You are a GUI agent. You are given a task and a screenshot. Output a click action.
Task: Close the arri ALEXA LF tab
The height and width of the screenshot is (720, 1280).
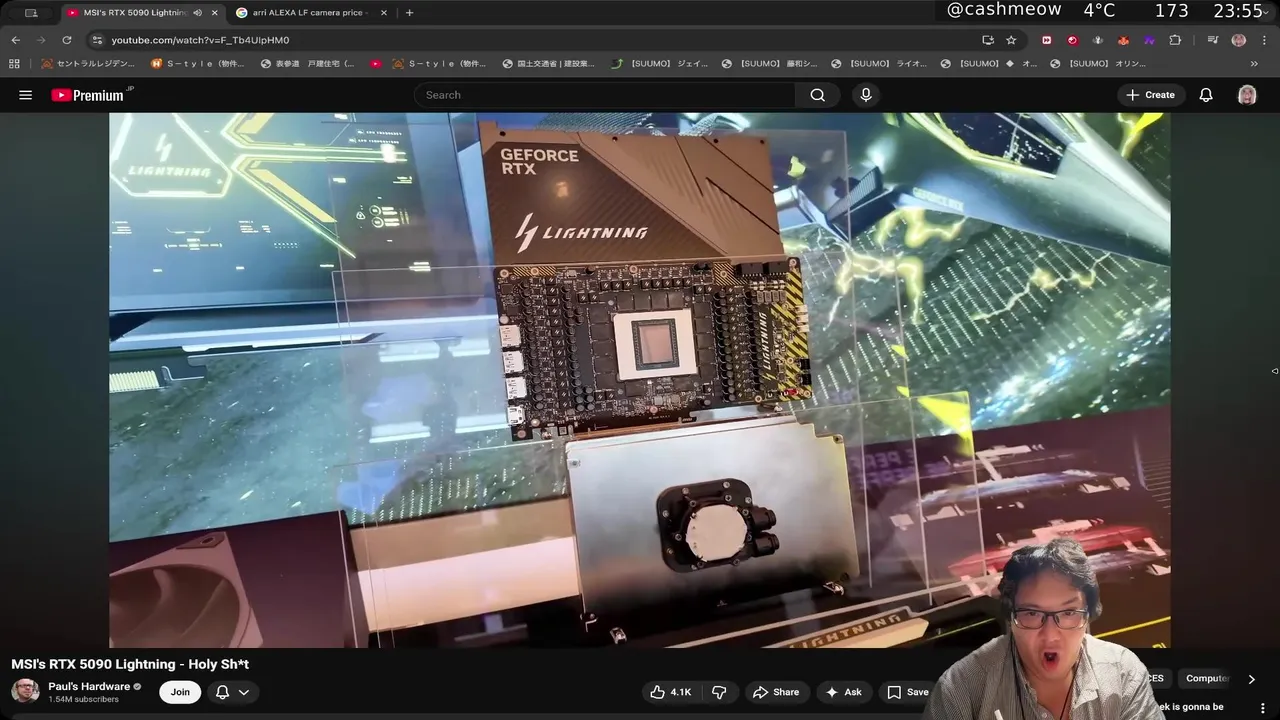[x=384, y=13]
